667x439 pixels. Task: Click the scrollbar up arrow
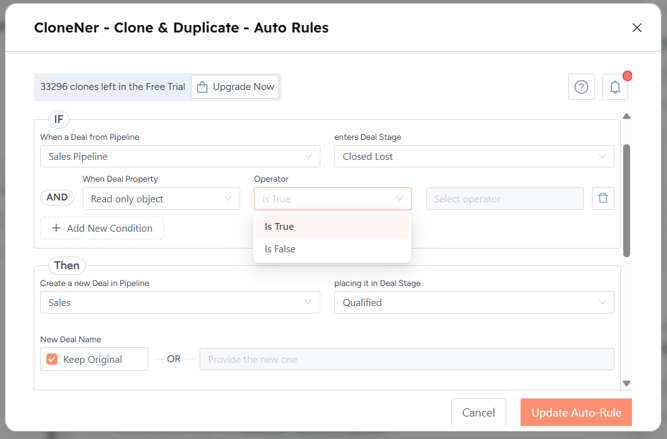pyautogui.click(x=626, y=116)
